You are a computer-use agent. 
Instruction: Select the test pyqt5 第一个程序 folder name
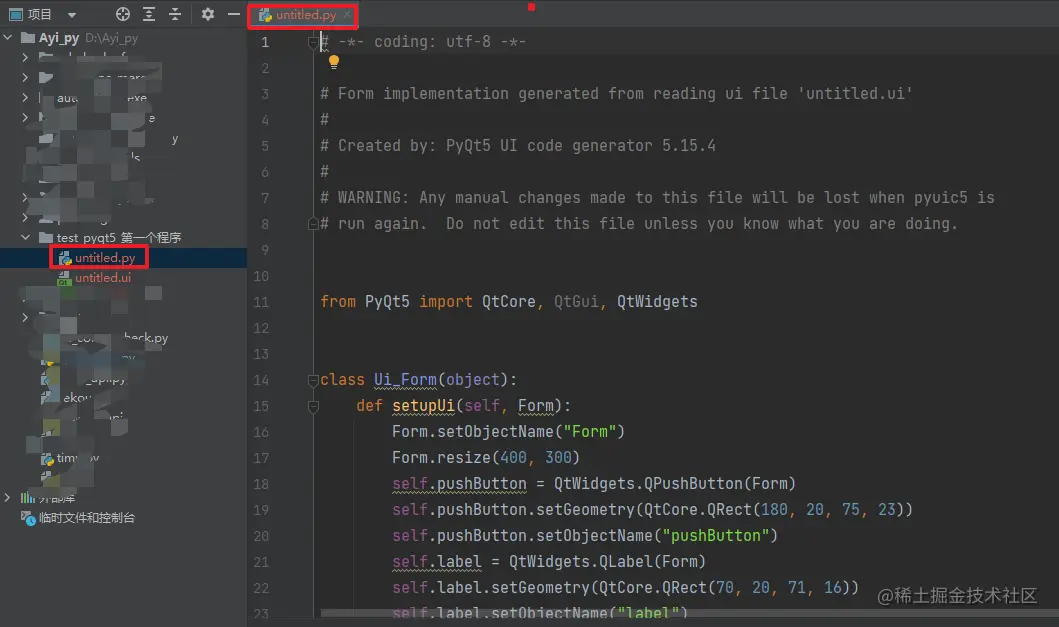[x=118, y=238]
